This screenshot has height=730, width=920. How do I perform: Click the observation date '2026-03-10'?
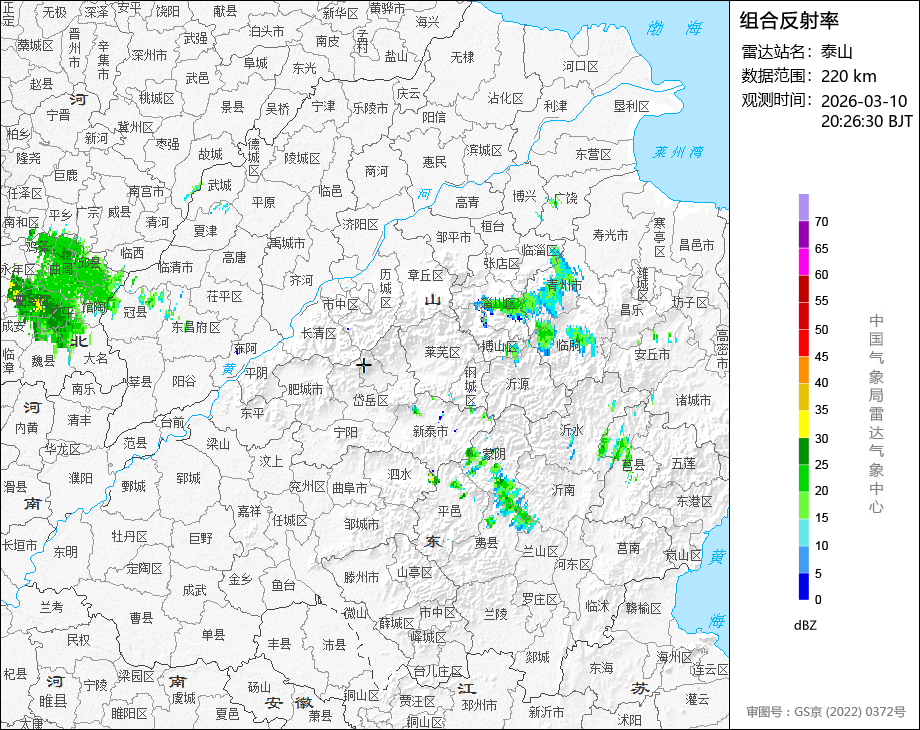click(x=864, y=101)
